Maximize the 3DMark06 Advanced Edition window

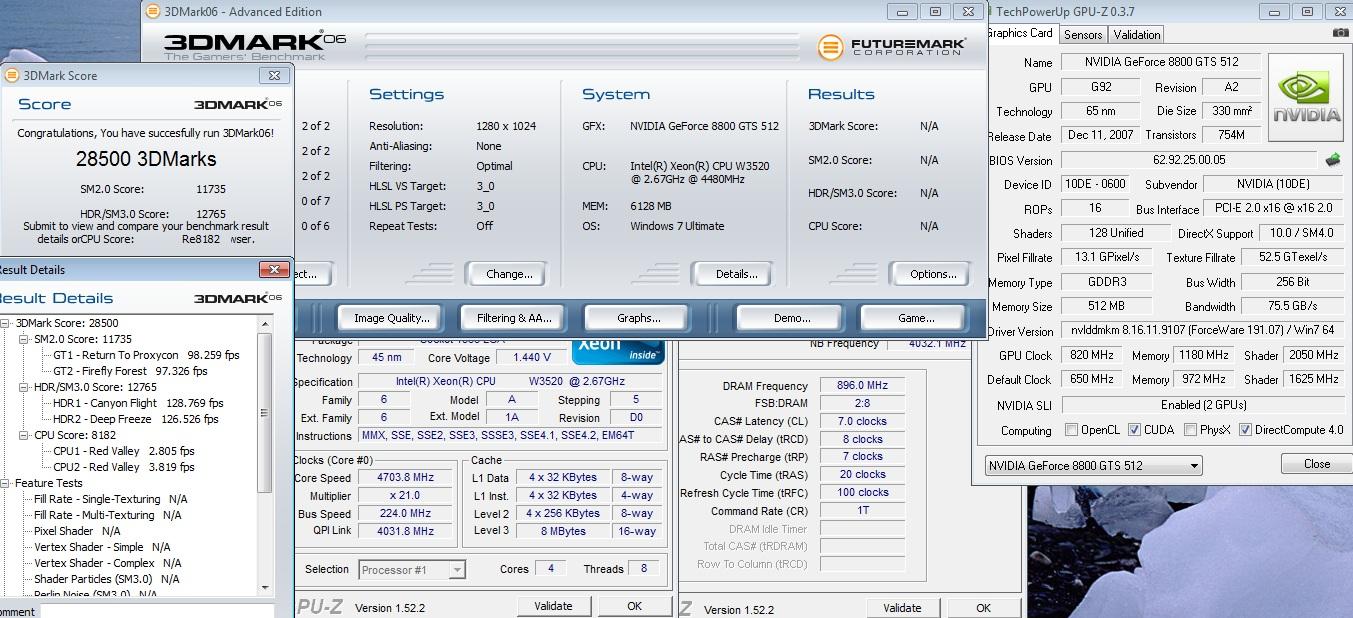(x=935, y=12)
